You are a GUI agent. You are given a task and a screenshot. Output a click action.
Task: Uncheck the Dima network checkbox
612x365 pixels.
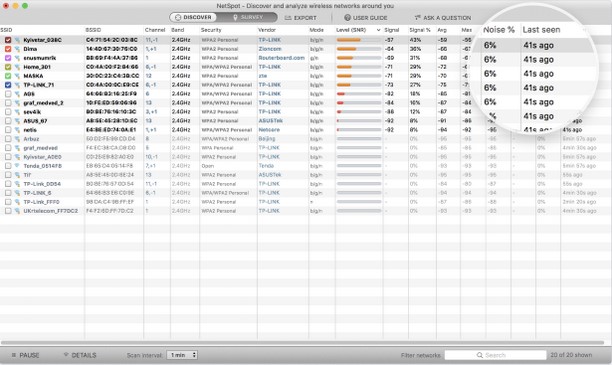pyautogui.click(x=8, y=49)
